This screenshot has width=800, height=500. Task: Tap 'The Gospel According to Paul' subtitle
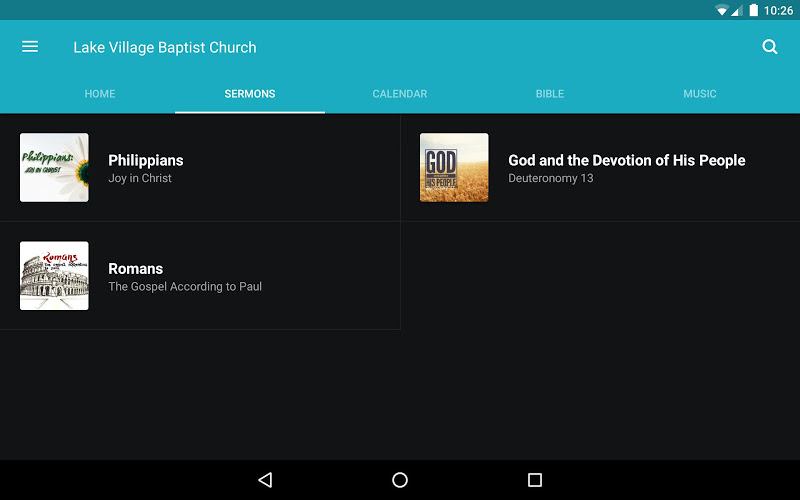pos(185,286)
